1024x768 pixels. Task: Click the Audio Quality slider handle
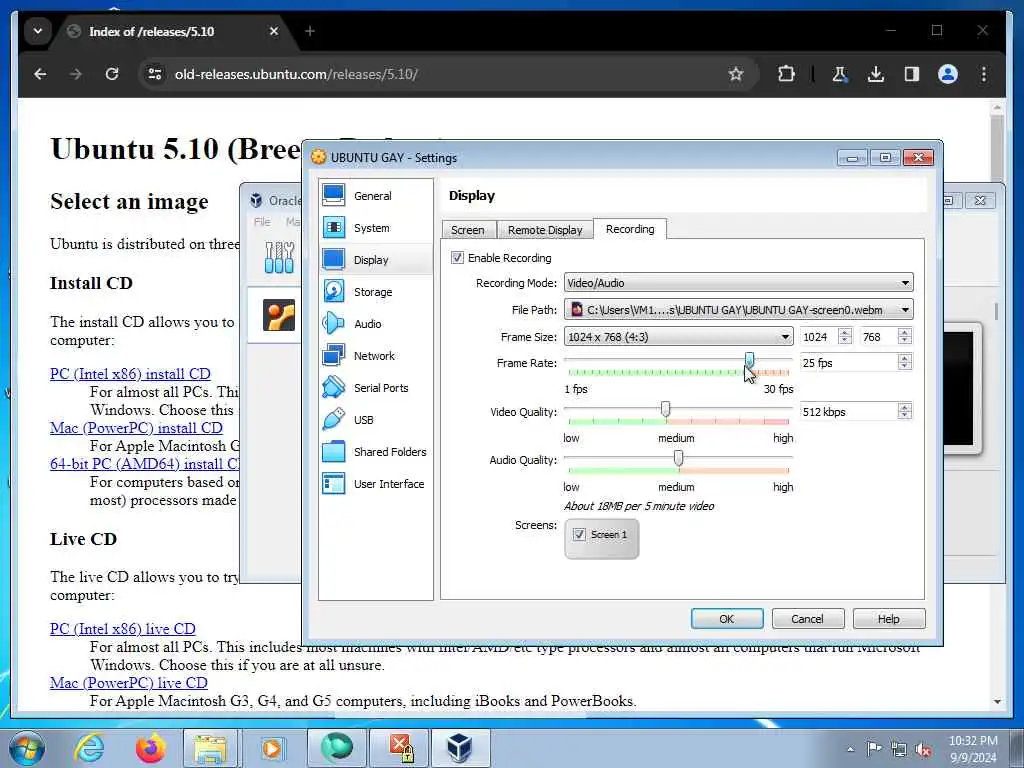pyautogui.click(x=679, y=458)
